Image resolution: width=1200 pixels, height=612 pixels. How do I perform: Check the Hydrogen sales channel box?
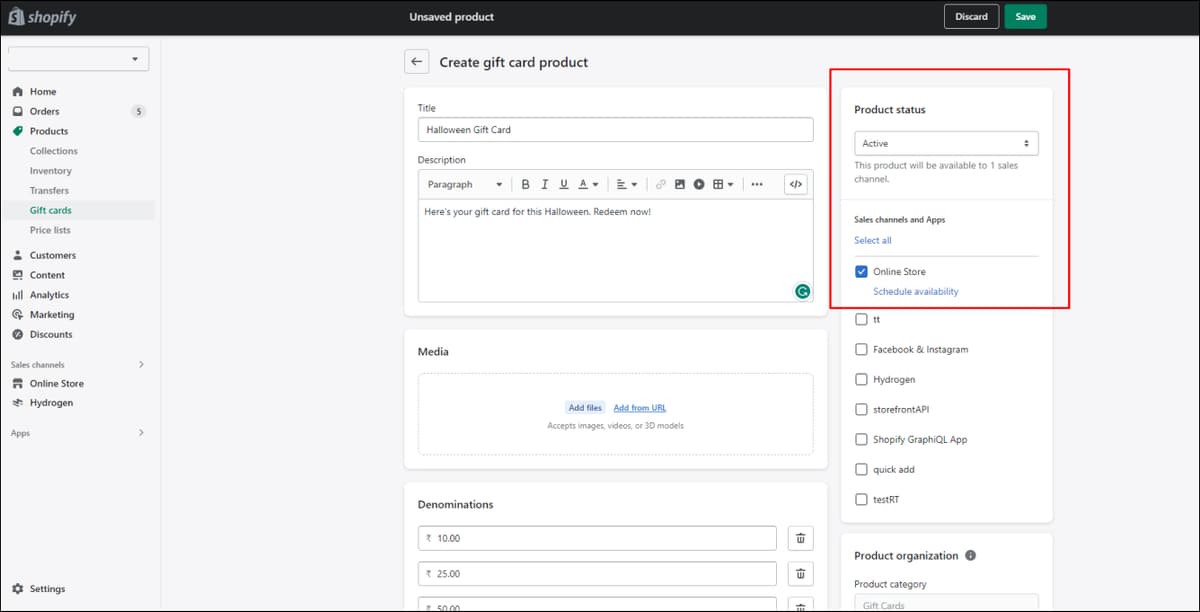tap(861, 379)
